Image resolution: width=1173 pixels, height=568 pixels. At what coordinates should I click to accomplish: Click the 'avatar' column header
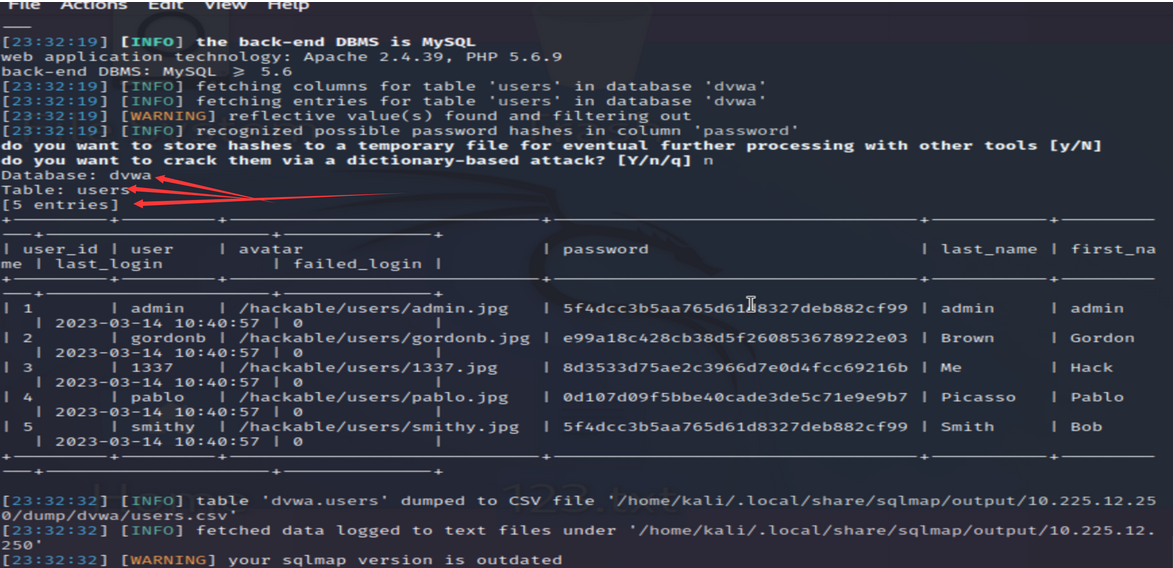271,249
